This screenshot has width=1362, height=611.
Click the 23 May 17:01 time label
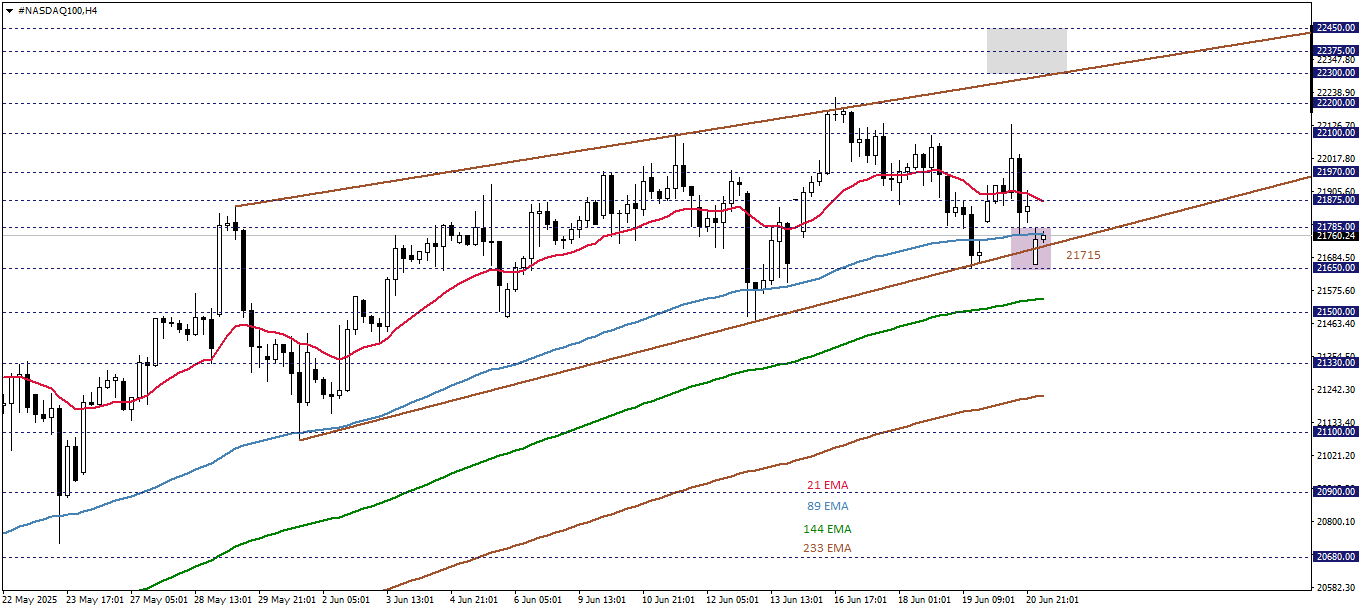click(96, 600)
